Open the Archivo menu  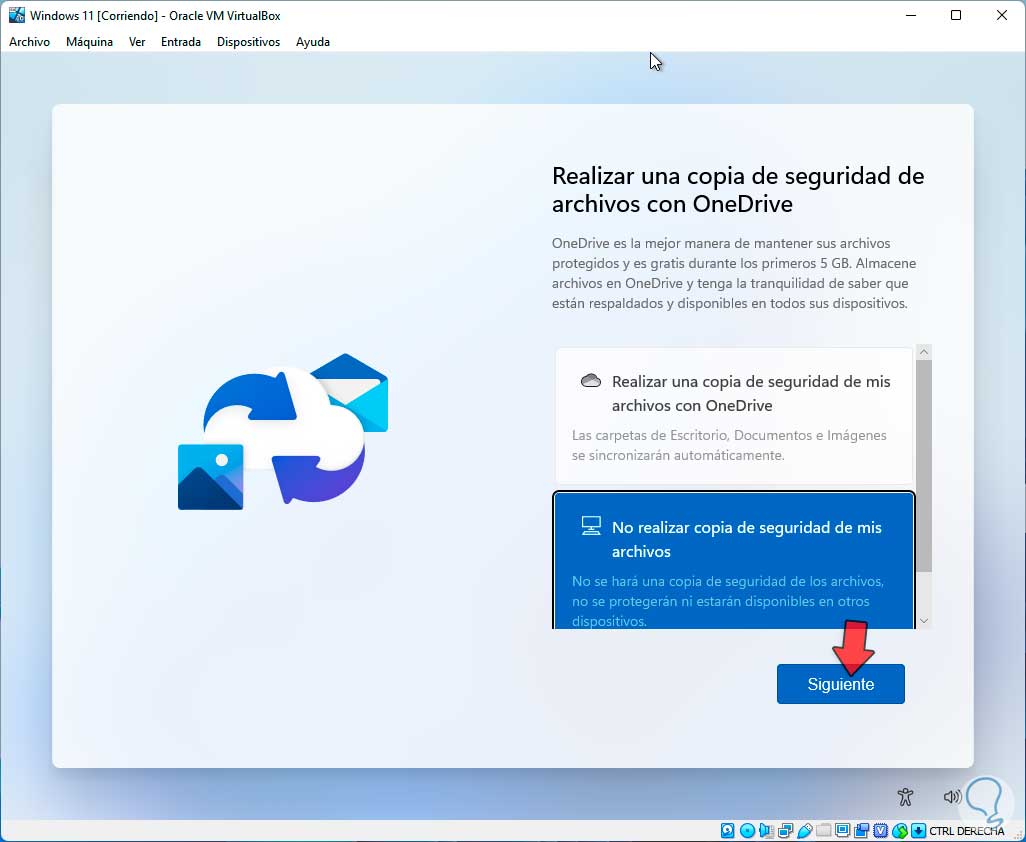(29, 42)
